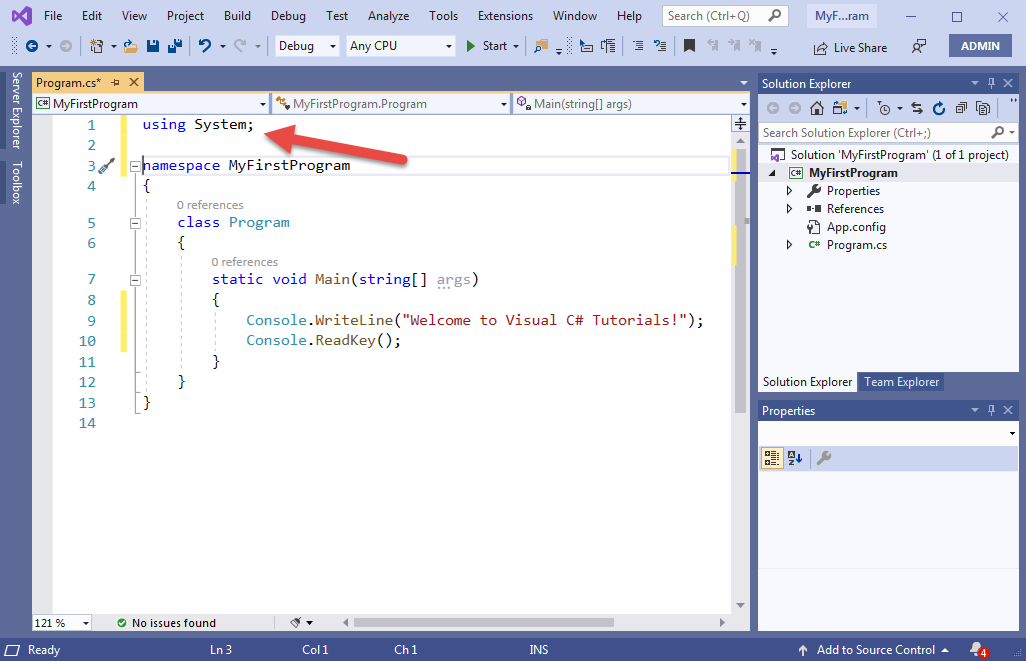Screen dimensions: 1026x661
Task: Sync Solution Explorer with active document
Action: (919, 108)
